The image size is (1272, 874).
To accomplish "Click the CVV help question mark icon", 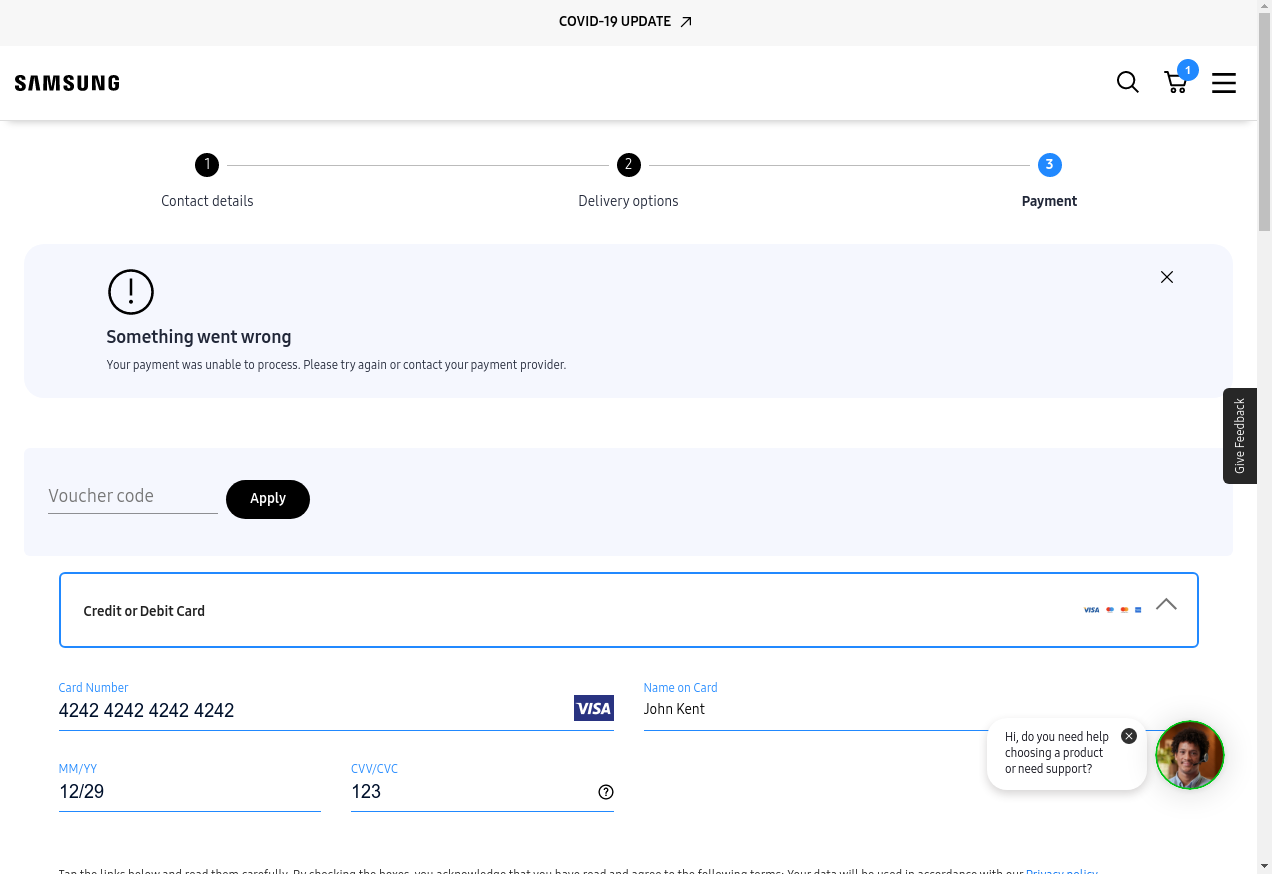I will (x=605, y=792).
